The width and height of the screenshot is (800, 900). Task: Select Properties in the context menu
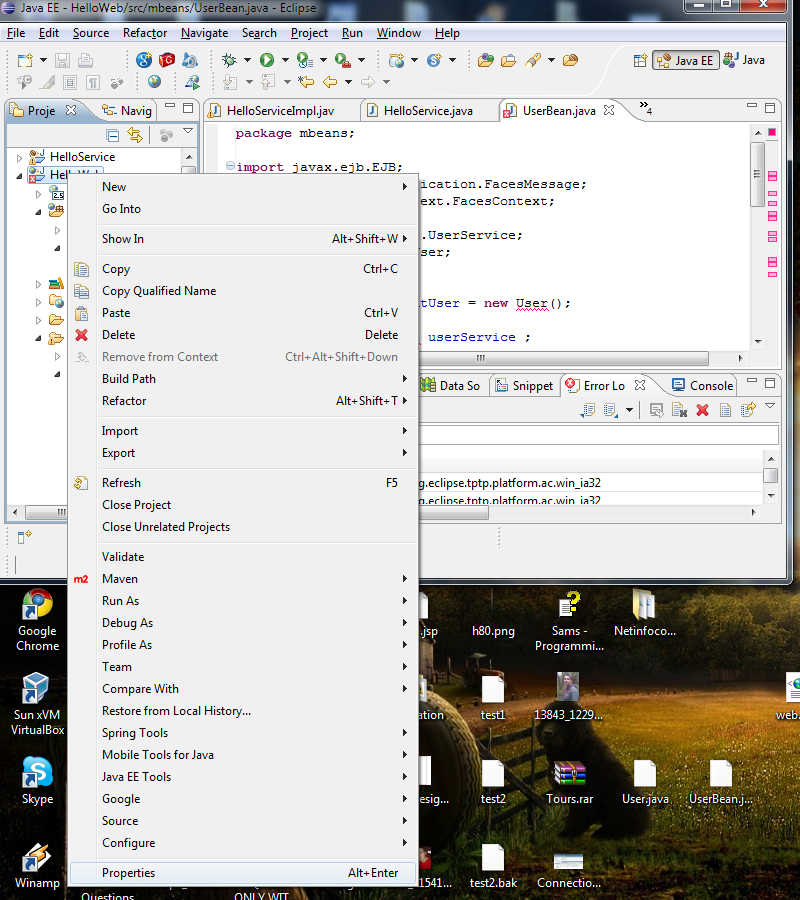coord(243,873)
